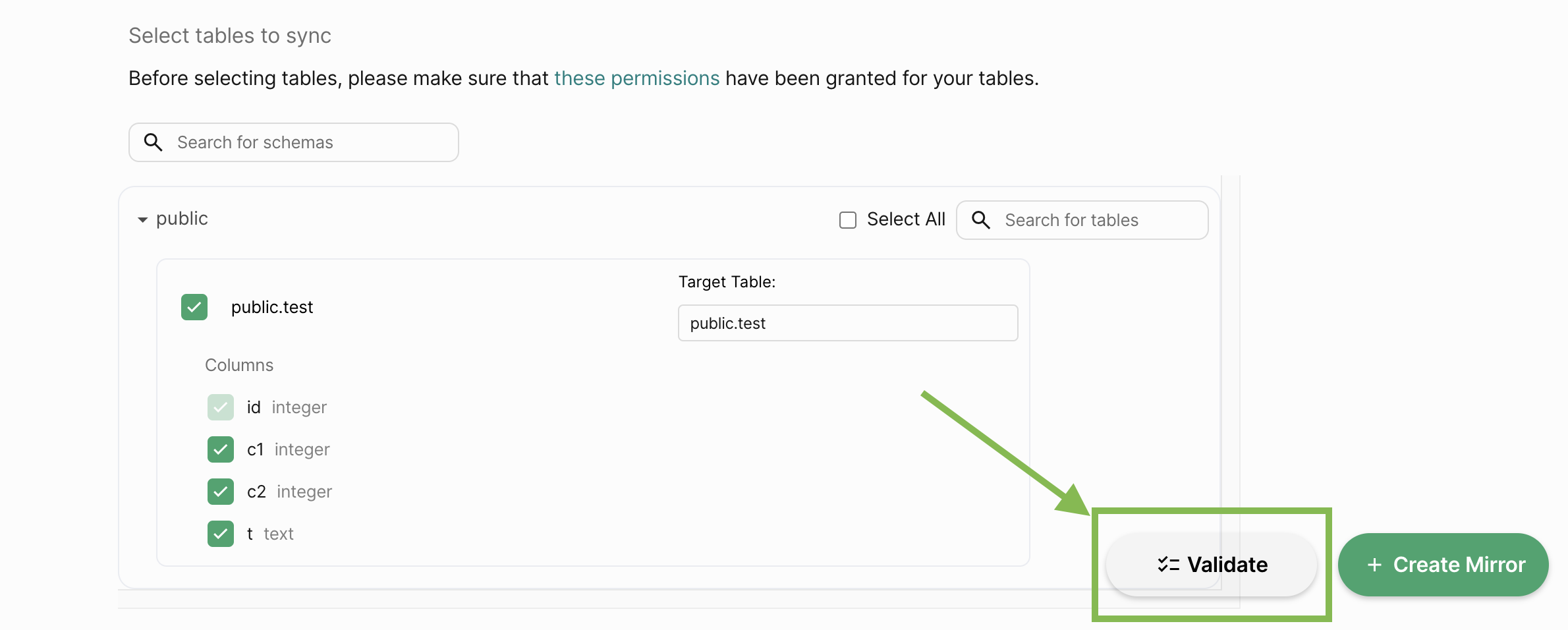Uncheck the c1 integer column
1568x630 pixels.
(x=221, y=449)
